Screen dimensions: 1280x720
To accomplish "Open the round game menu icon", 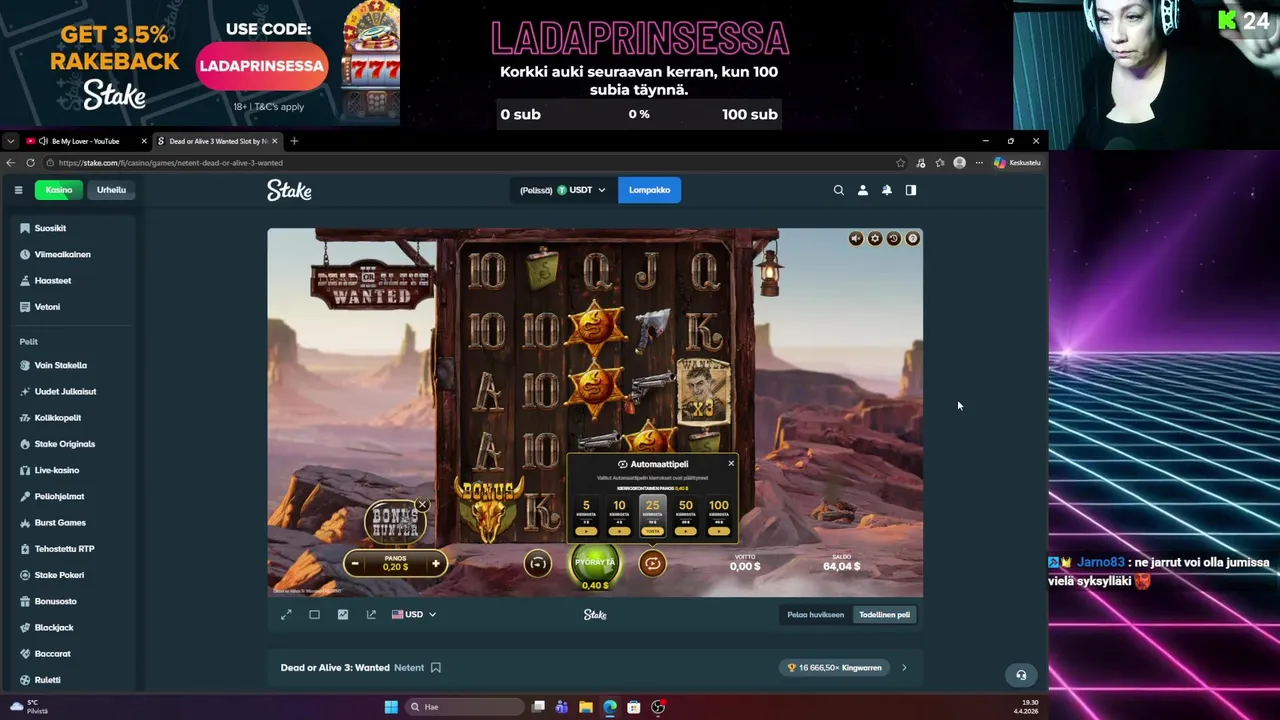I will tap(912, 238).
